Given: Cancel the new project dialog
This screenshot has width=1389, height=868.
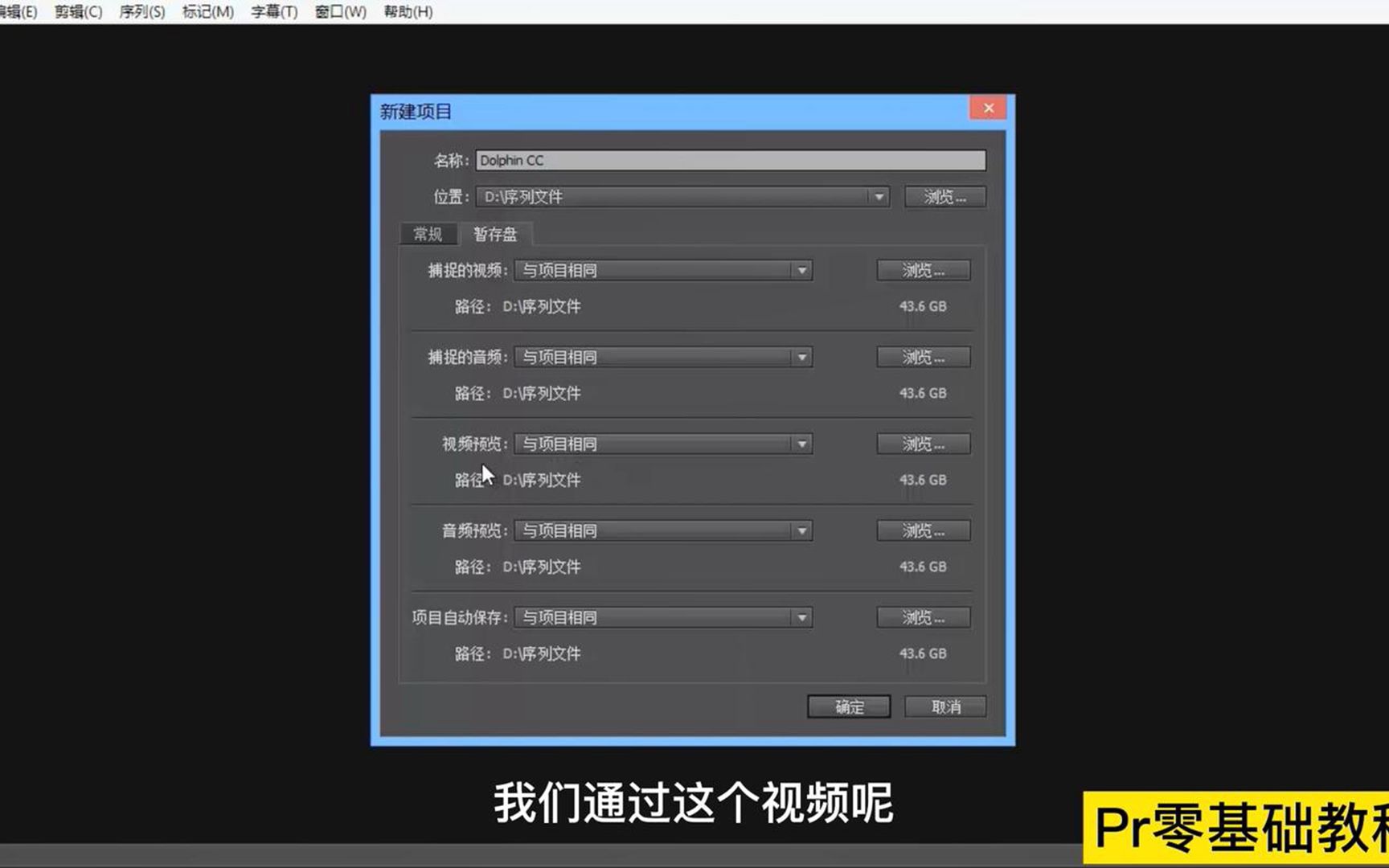Looking at the screenshot, I should click(x=945, y=707).
